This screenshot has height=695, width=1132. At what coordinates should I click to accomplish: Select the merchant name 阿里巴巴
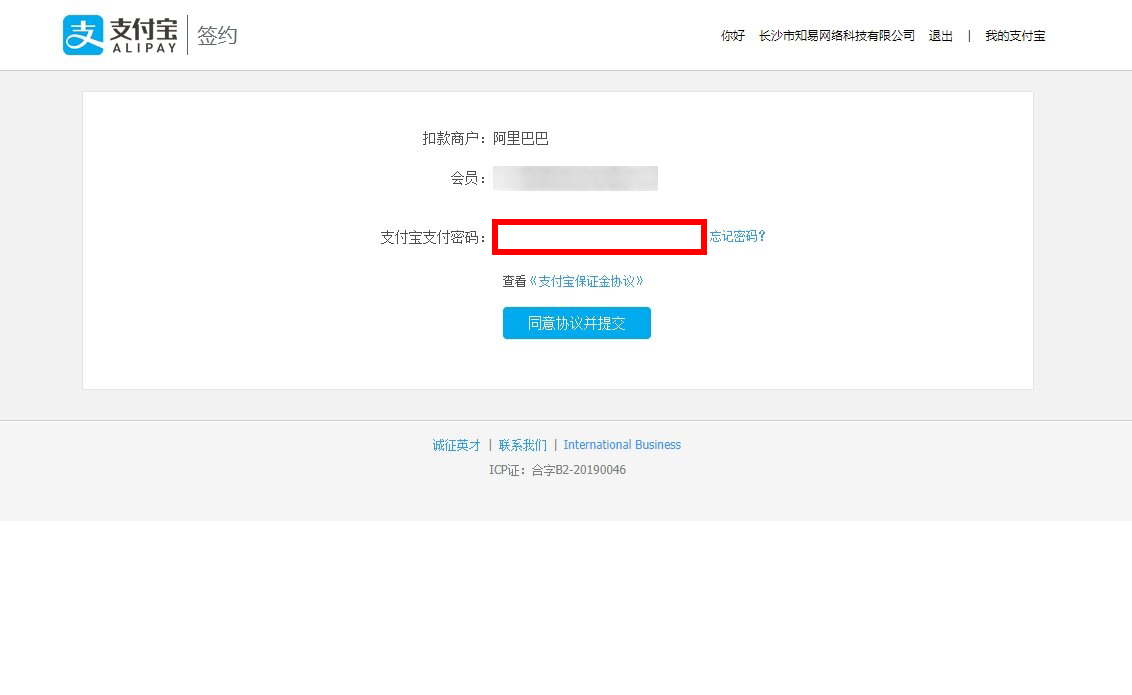click(521, 139)
